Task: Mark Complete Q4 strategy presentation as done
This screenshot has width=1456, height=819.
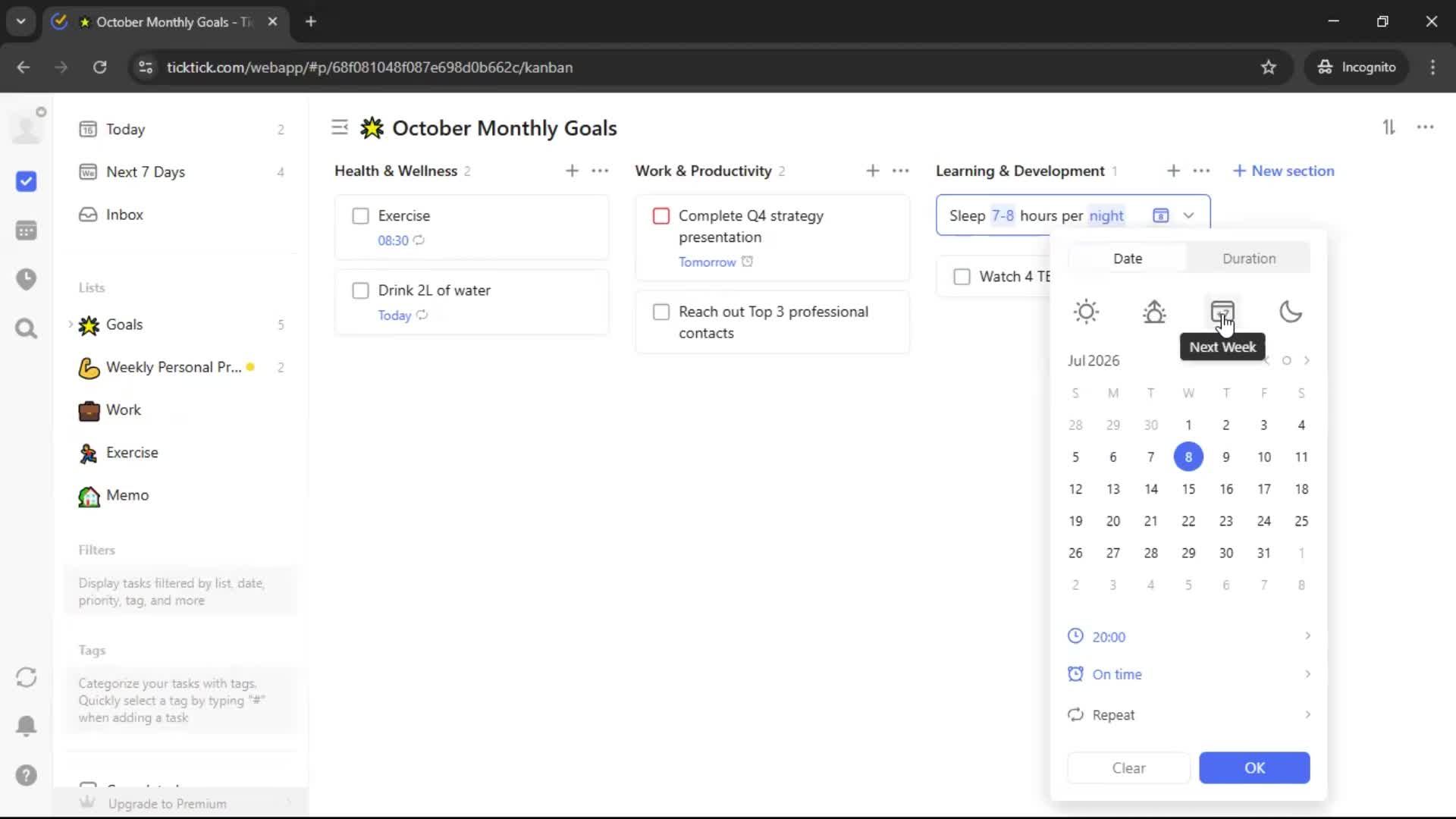Action: 661,216
